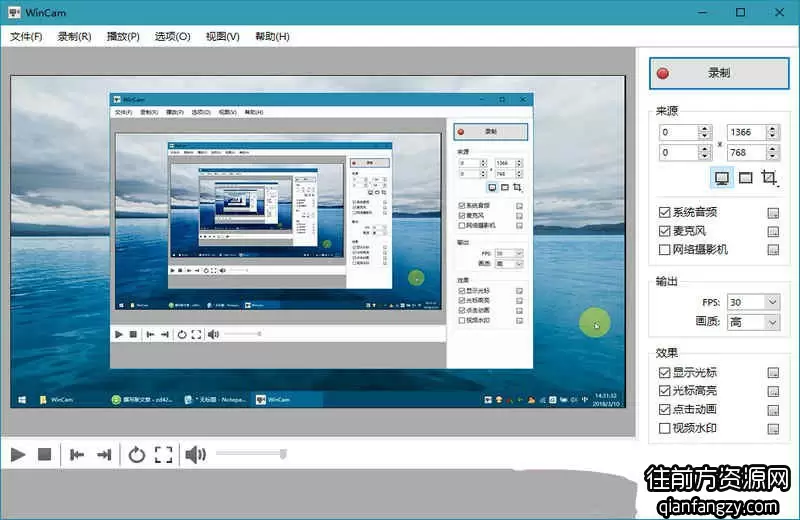Open 显示光标 settings icon
The width and height of the screenshot is (800, 520).
pos(773,373)
